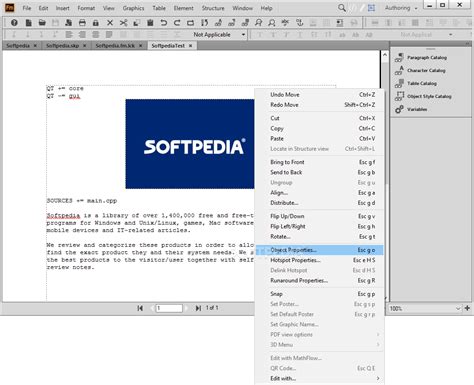Click the blue screen mode icon
Image resolution: width=474 pixels, height=385 pixels.
click(x=371, y=8)
